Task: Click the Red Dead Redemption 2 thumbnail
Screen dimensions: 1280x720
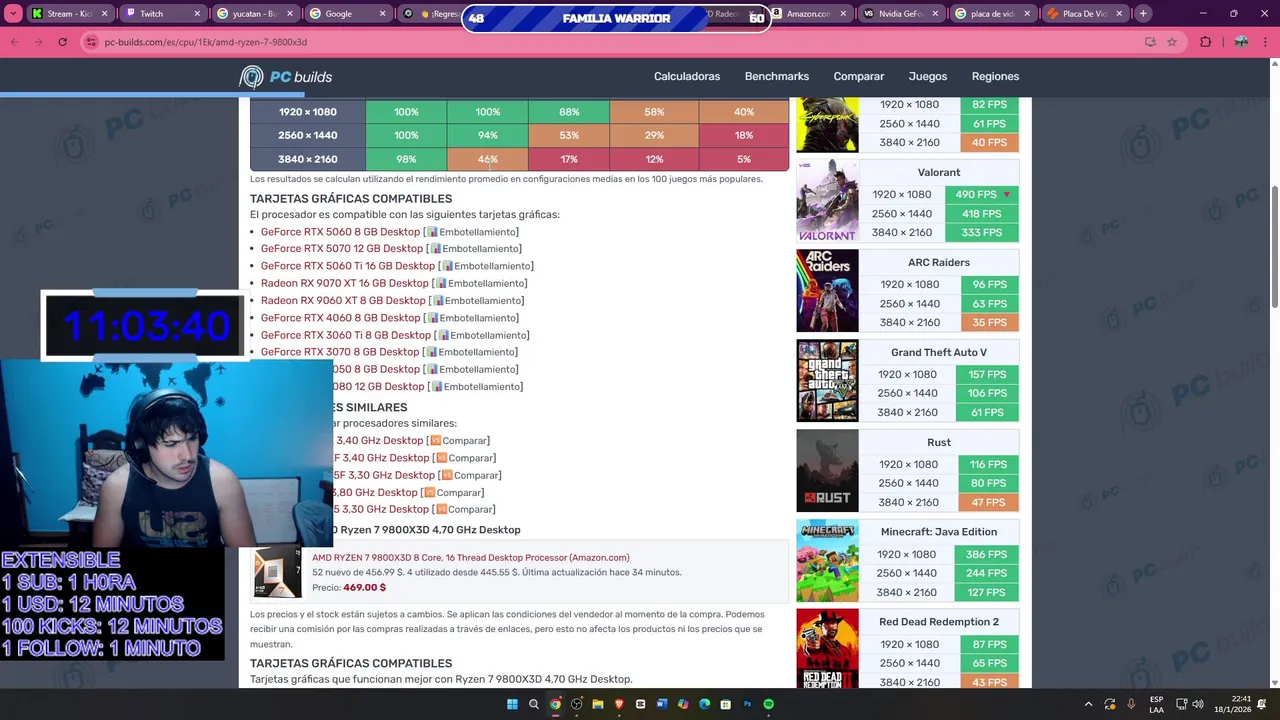Action: (827, 648)
